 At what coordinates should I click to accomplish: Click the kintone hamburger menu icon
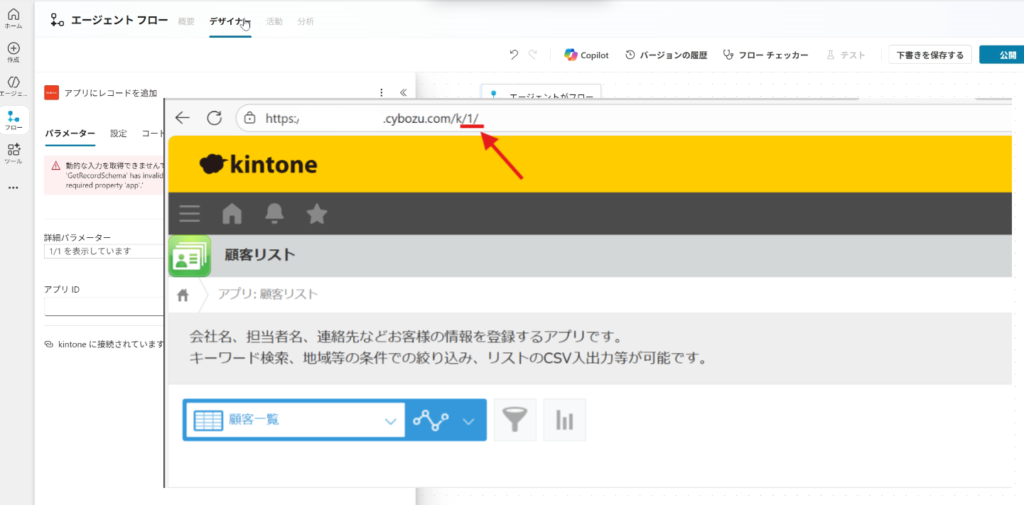[x=190, y=213]
